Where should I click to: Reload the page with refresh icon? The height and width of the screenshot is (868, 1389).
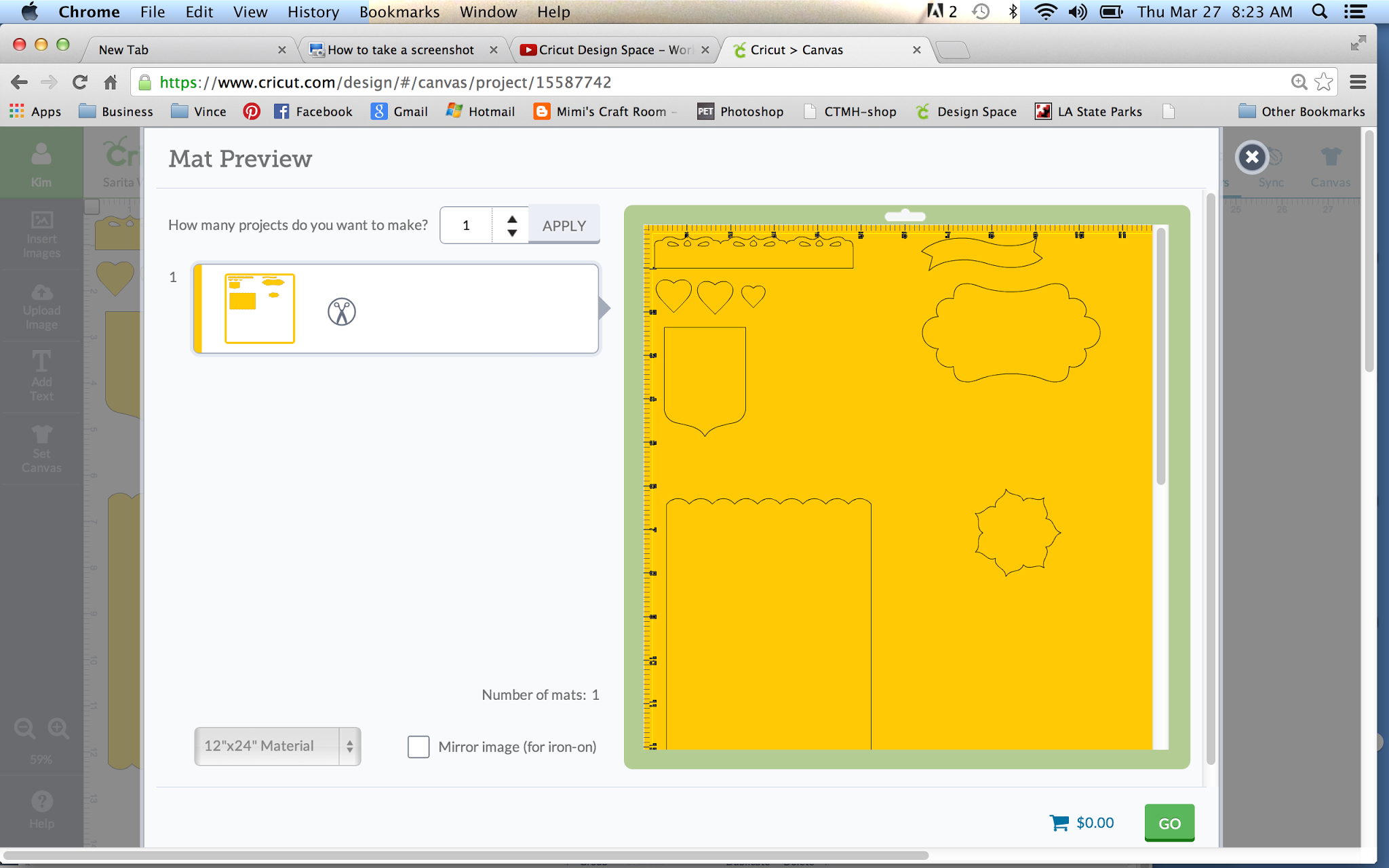click(80, 82)
